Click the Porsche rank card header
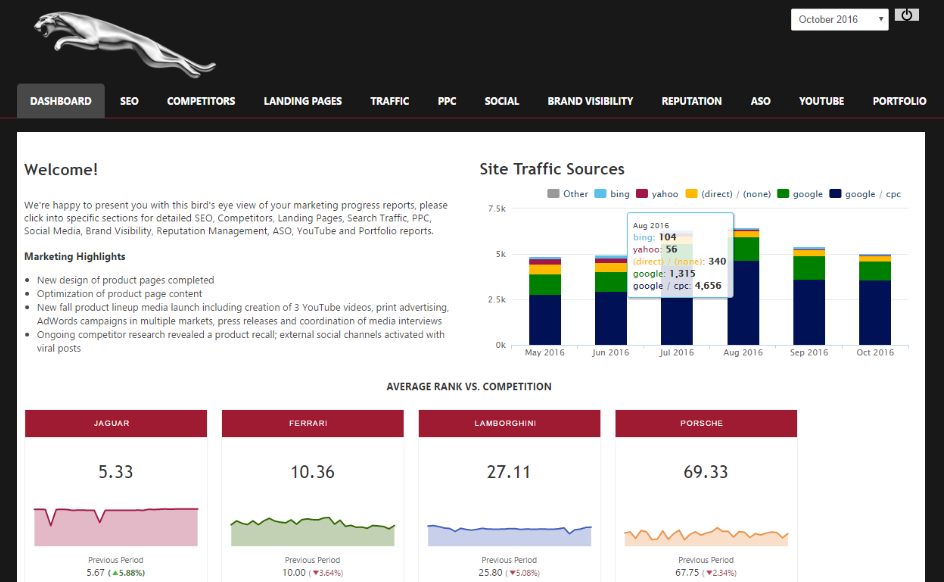This screenshot has height=582, width=944. [x=706, y=423]
